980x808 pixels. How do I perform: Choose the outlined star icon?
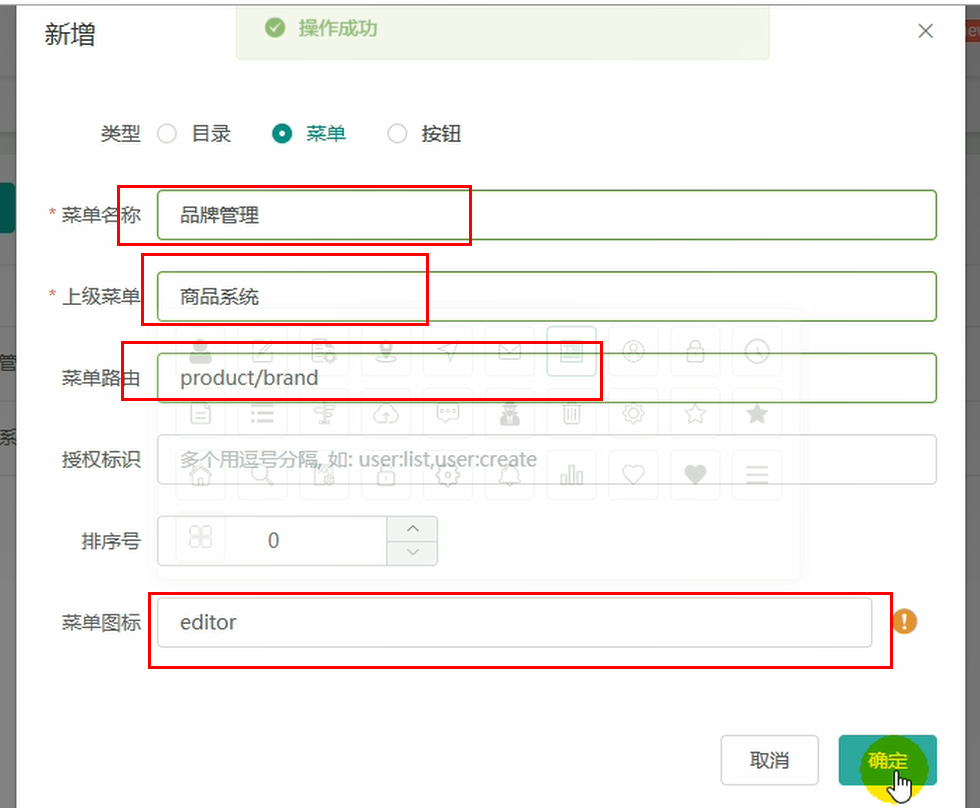click(695, 413)
